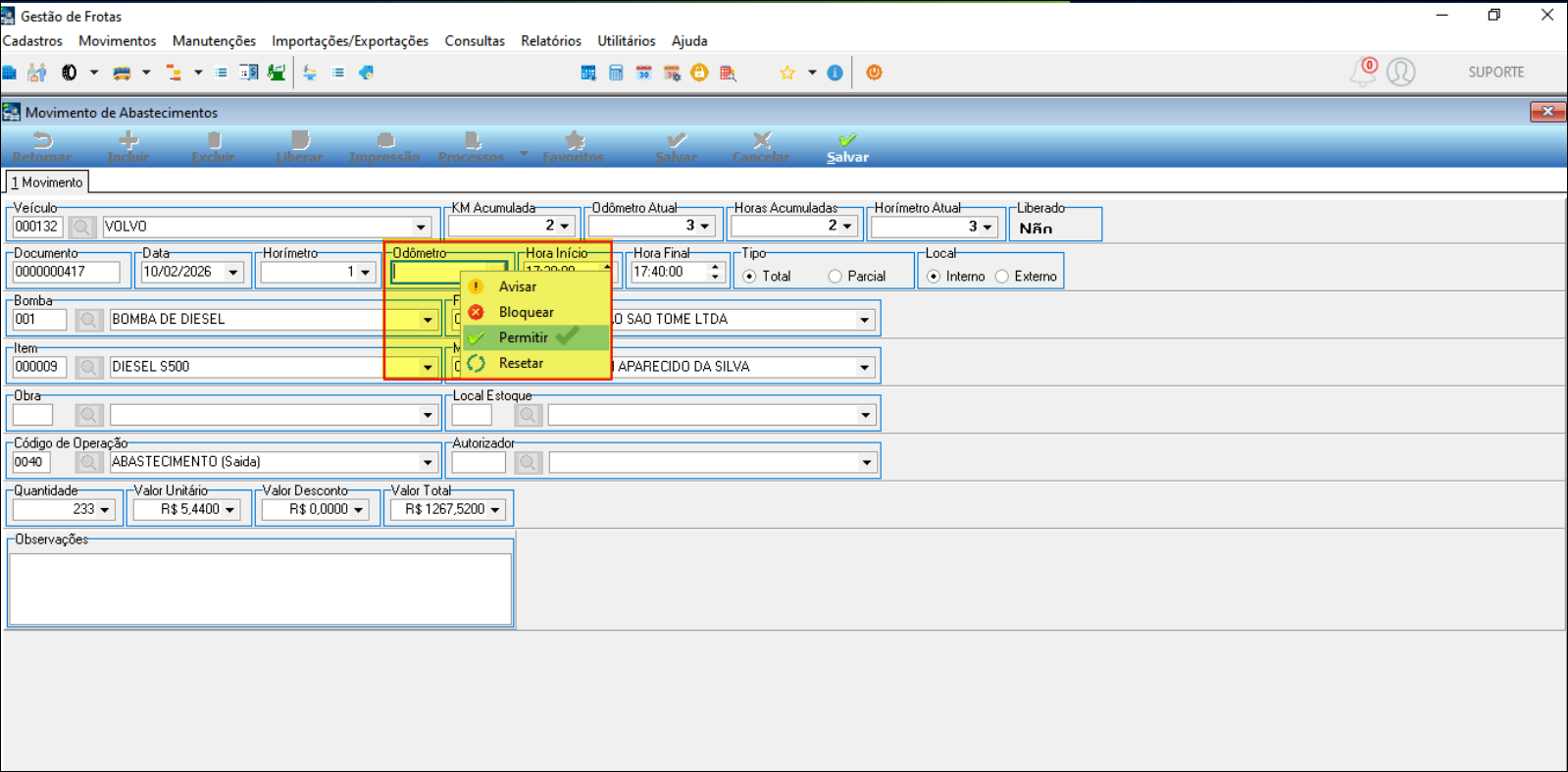Click the tire icon in toolbar

tap(70, 73)
